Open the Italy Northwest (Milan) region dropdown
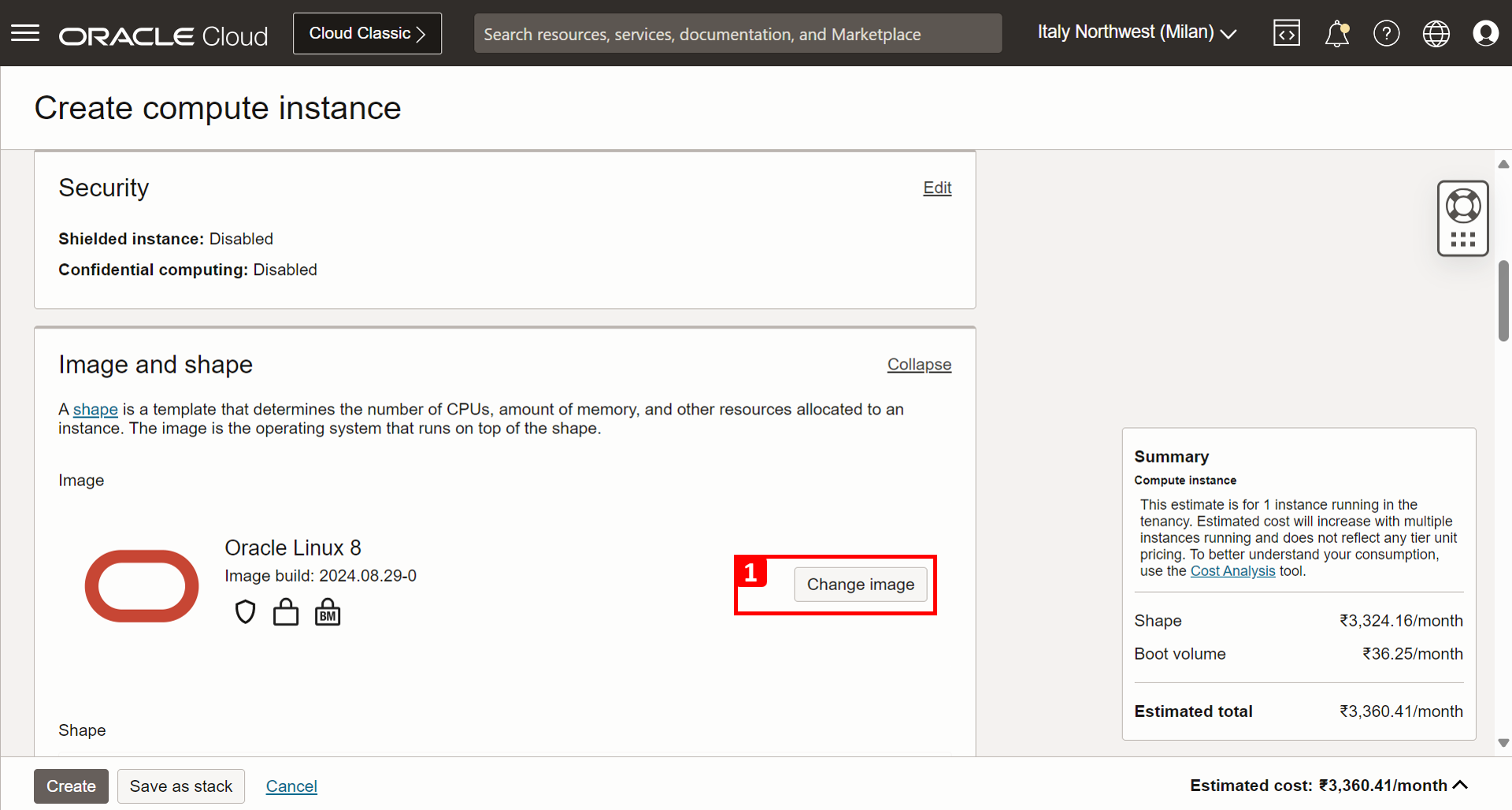The width and height of the screenshot is (1512, 810). point(1136,32)
